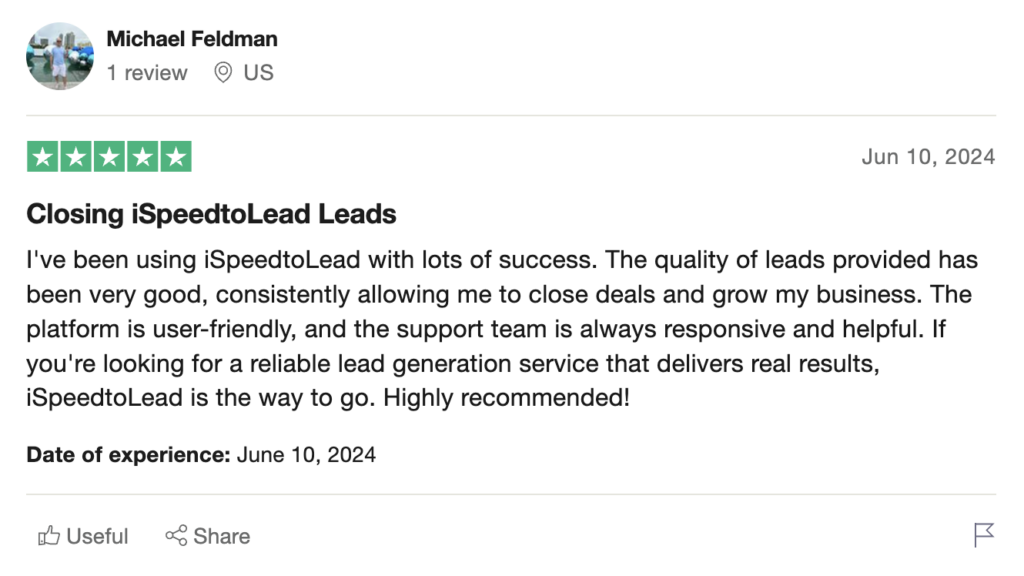Click the fourth green star

(x=142, y=157)
